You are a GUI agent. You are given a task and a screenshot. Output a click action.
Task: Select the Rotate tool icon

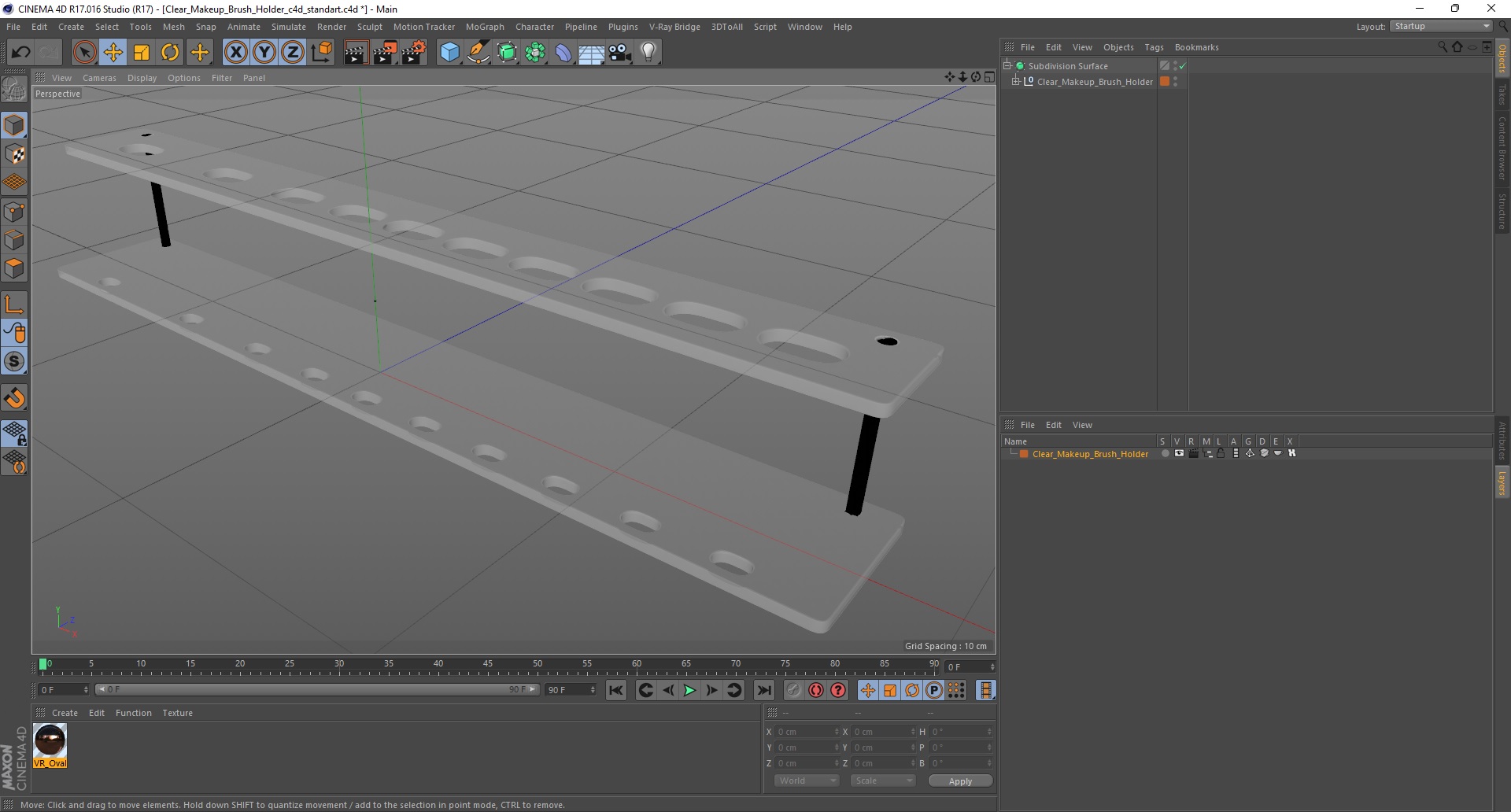170,53
